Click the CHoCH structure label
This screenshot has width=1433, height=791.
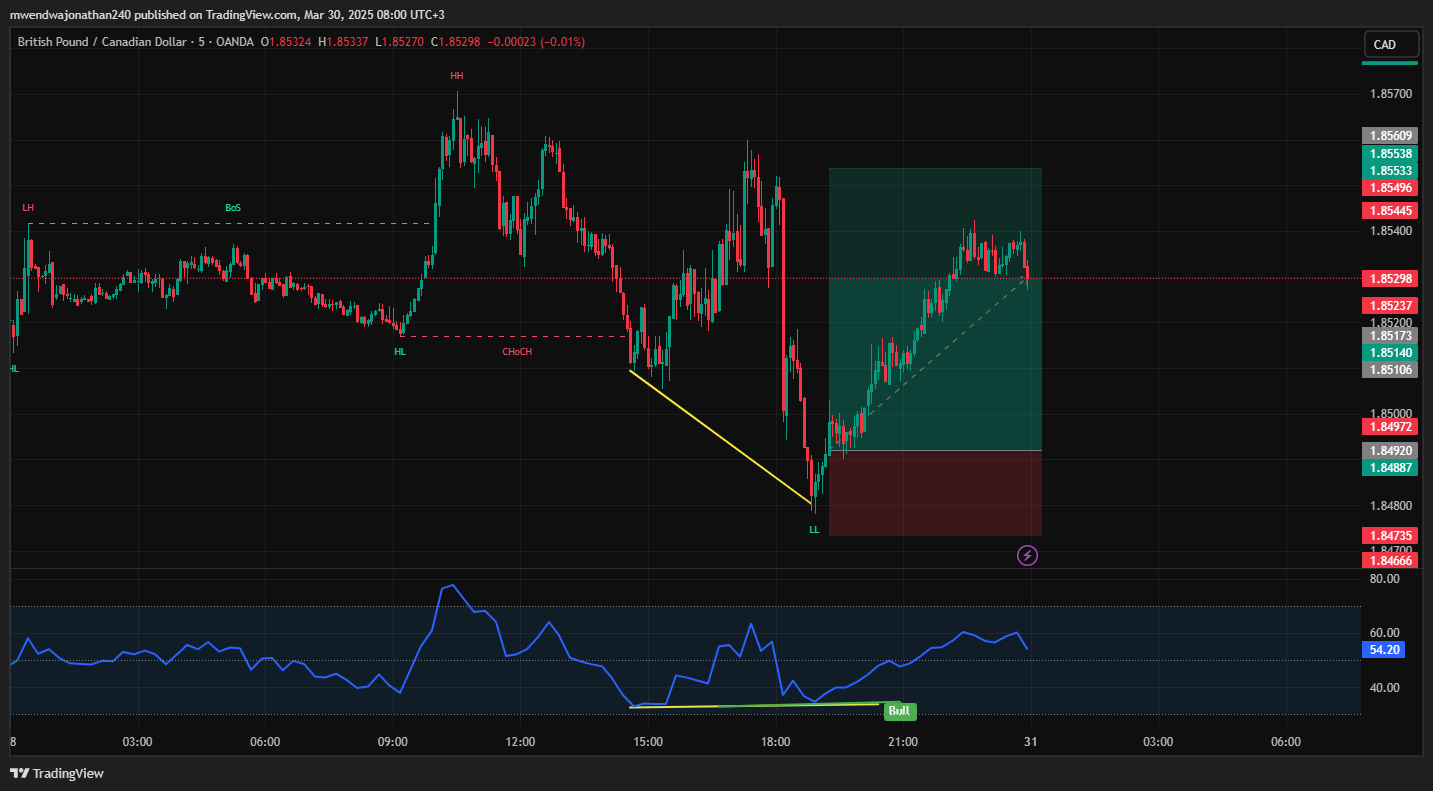517,352
